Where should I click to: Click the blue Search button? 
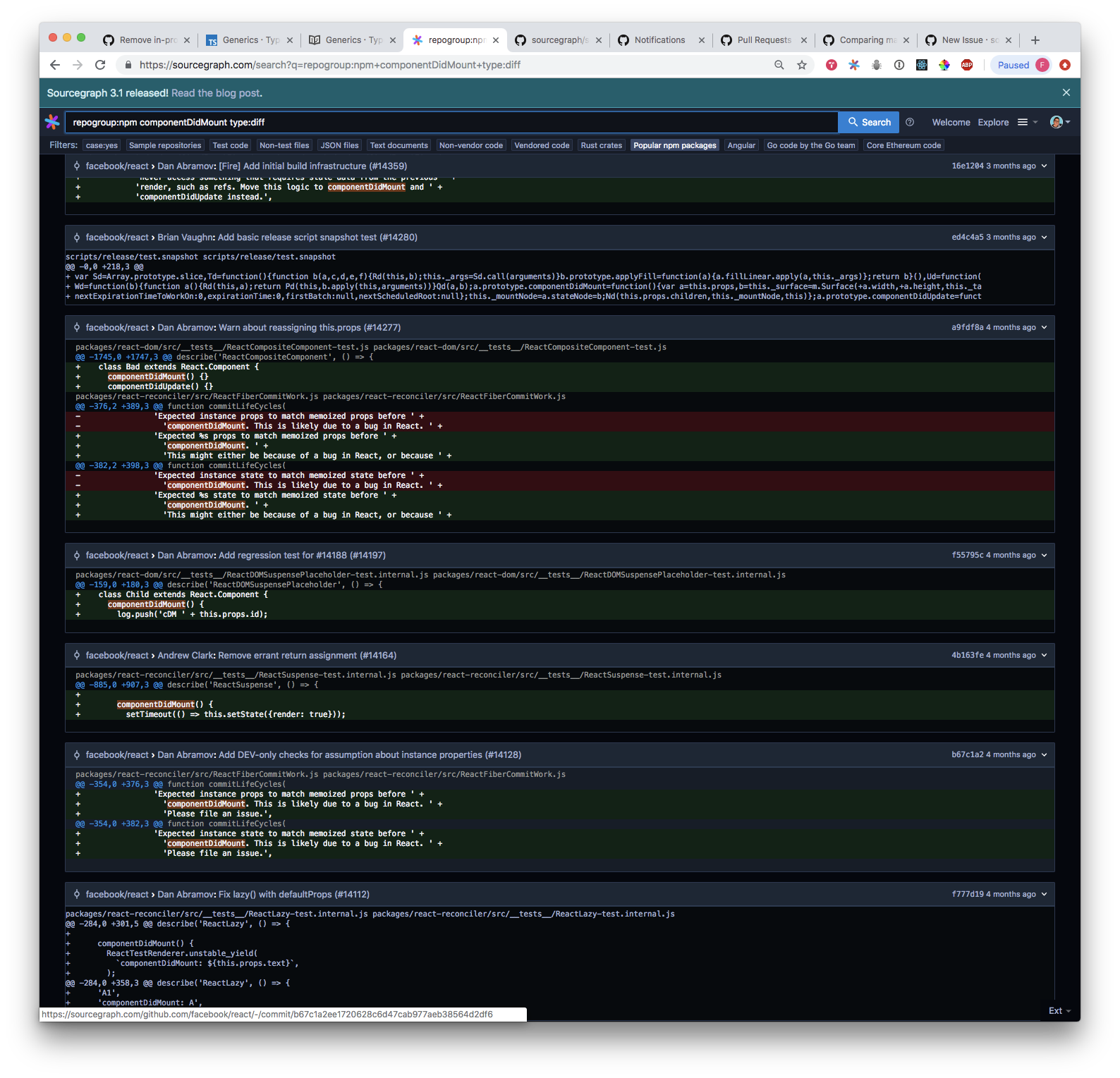[869, 122]
